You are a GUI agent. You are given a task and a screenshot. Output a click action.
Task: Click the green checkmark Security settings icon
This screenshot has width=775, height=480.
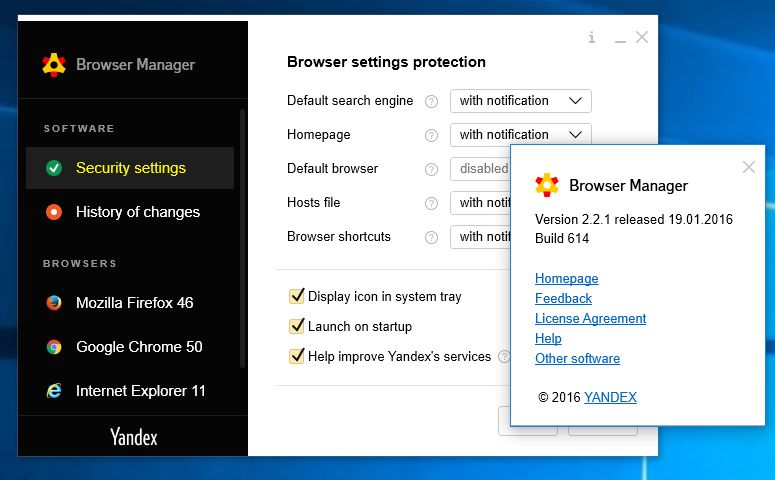54,168
